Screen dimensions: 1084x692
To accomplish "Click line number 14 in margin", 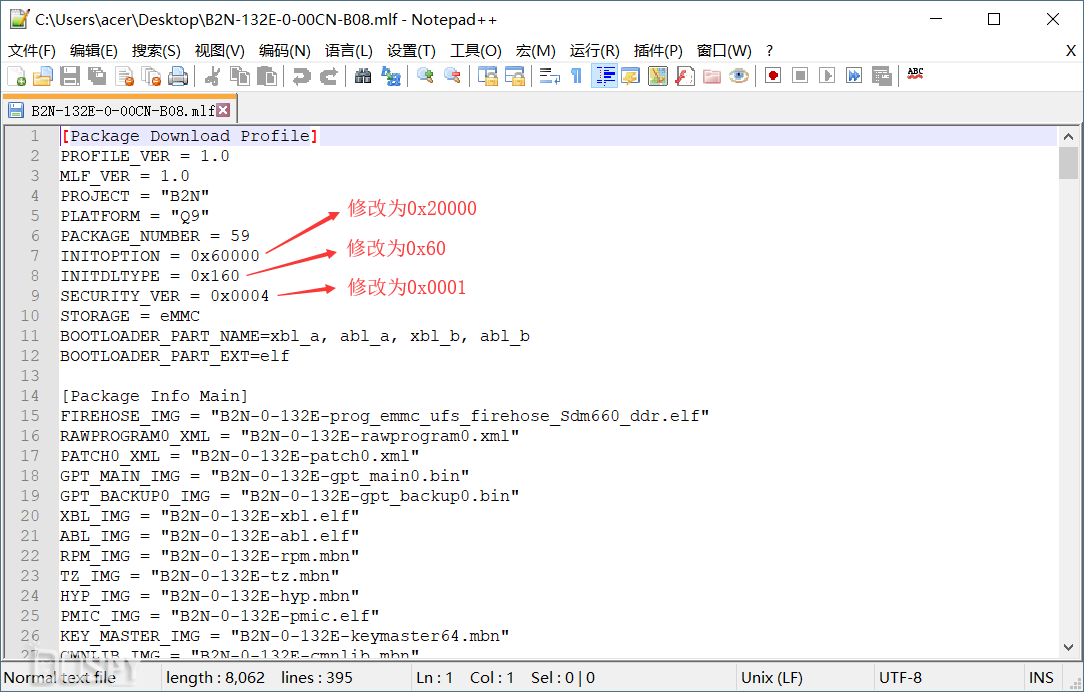I will (30, 396).
